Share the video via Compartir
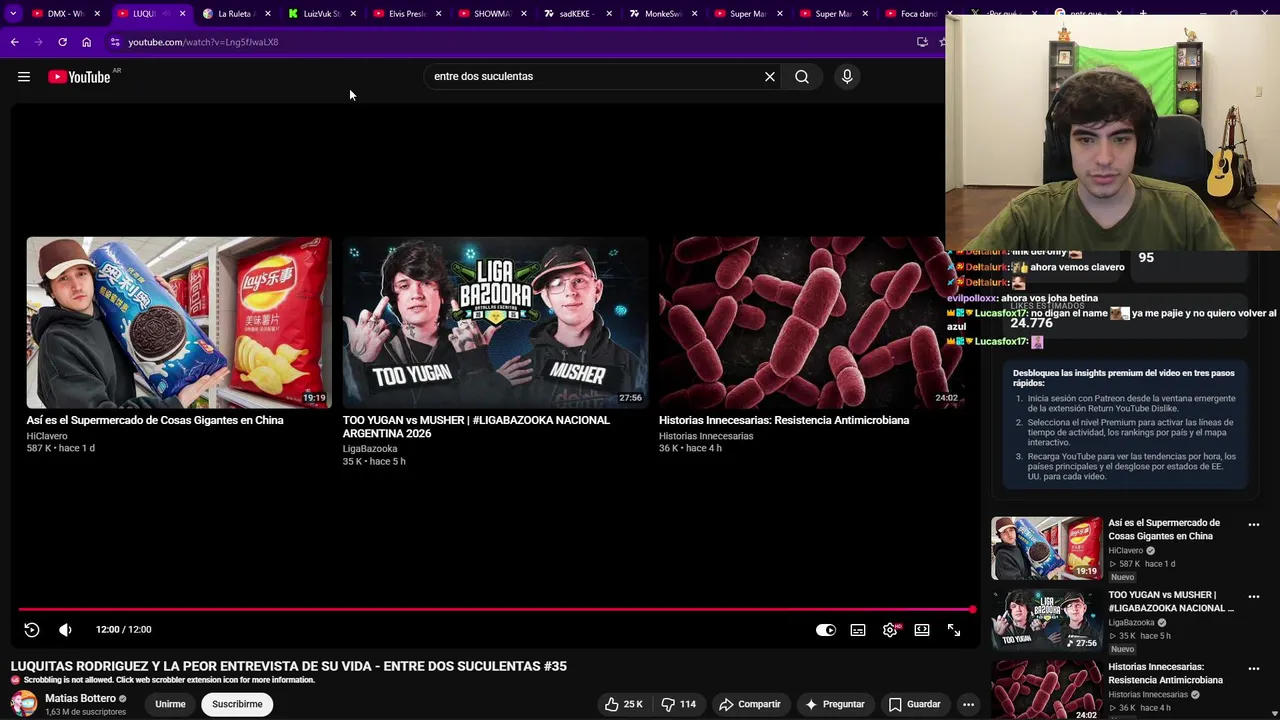Screen dimensions: 1280x720 [x=750, y=704]
